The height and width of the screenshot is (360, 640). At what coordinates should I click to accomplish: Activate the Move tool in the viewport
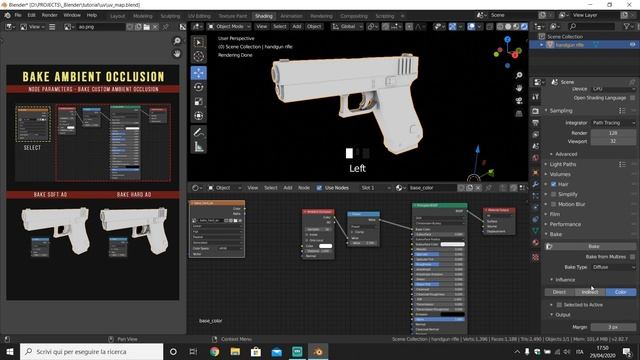click(x=199, y=73)
